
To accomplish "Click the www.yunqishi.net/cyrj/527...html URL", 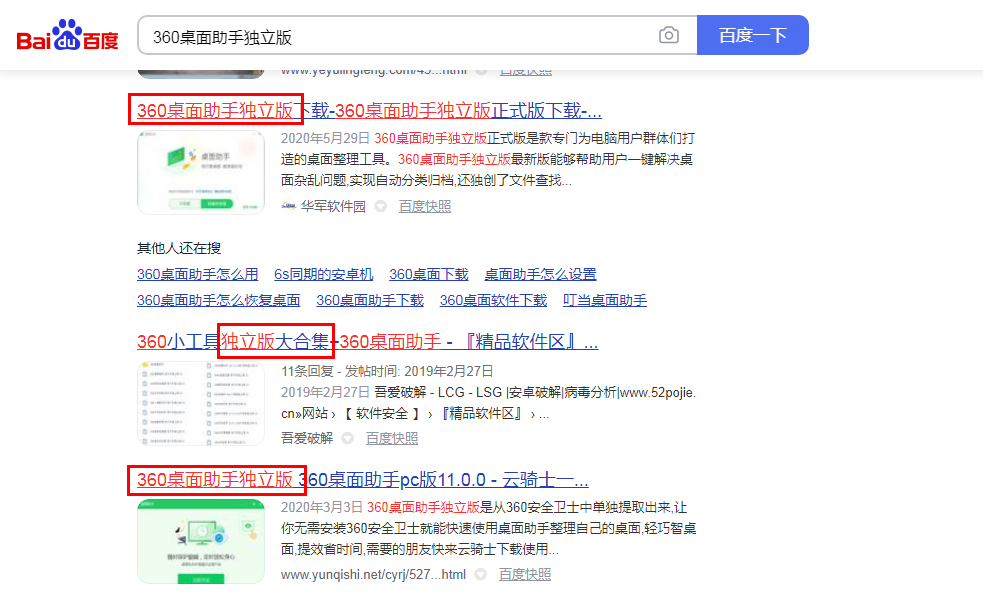I will tap(373, 575).
